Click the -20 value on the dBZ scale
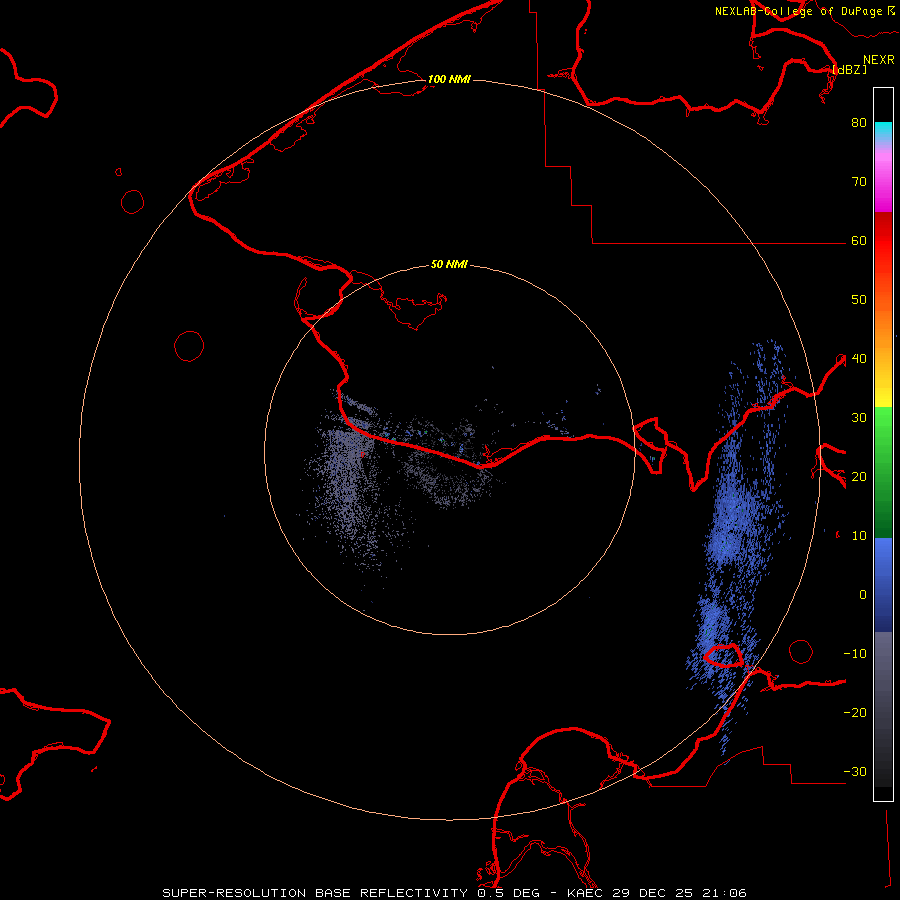Screen dimensions: 900x900 point(855,713)
